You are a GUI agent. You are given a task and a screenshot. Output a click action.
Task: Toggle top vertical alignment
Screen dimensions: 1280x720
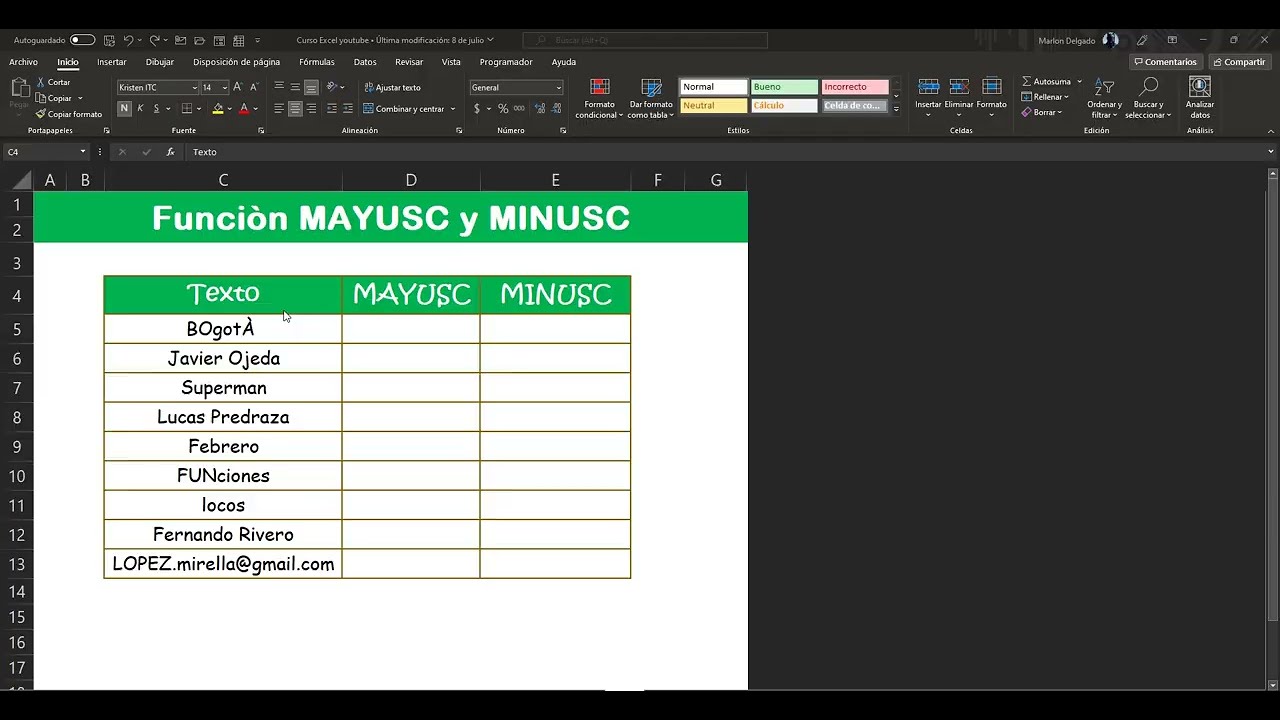pos(279,87)
